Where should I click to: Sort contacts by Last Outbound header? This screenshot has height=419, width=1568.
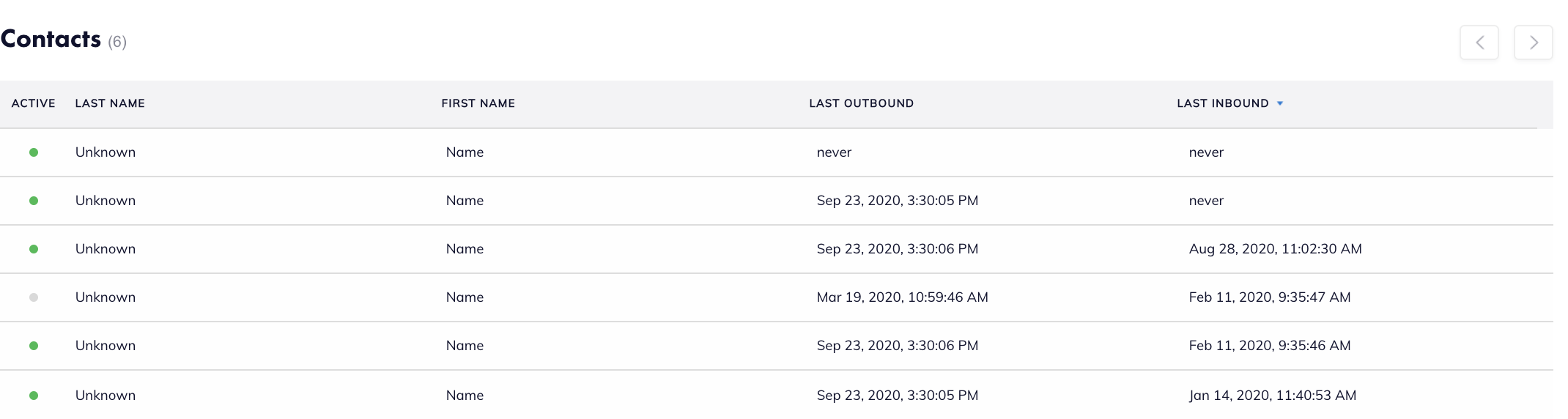[x=861, y=103]
